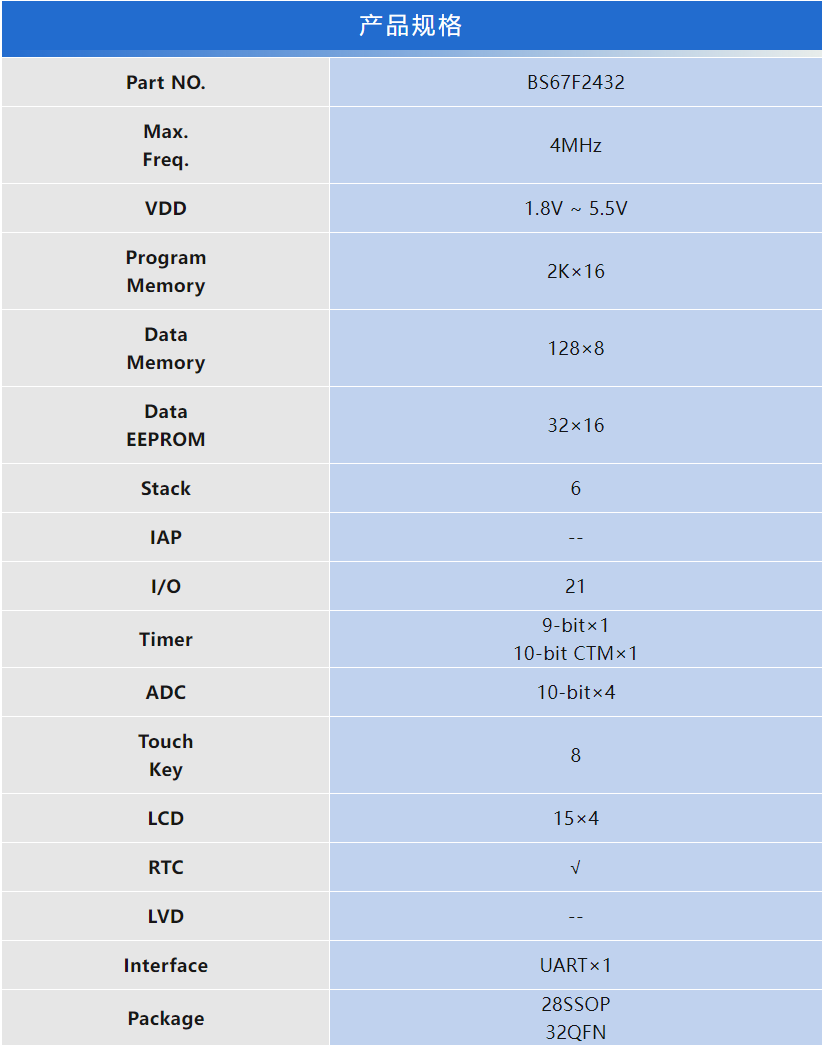Click the Program Memory label

coord(165,271)
